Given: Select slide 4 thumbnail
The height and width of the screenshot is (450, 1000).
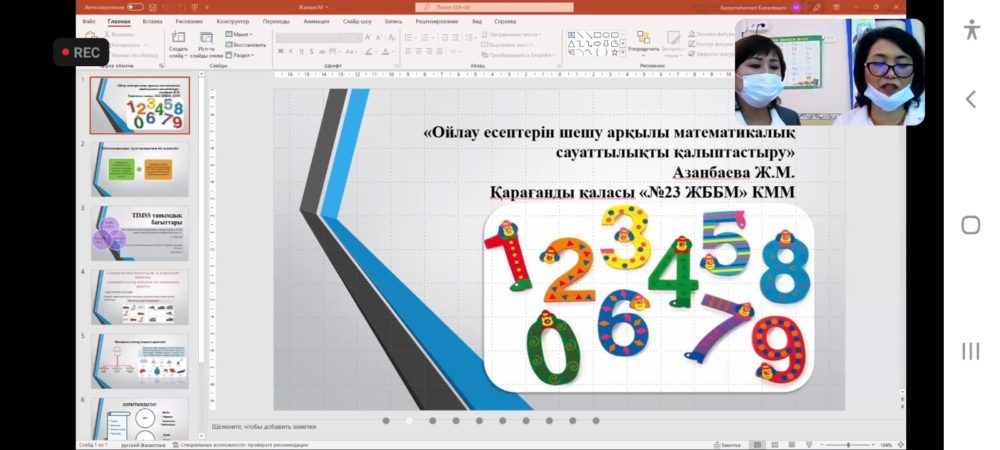Looking at the screenshot, I should point(140,297).
